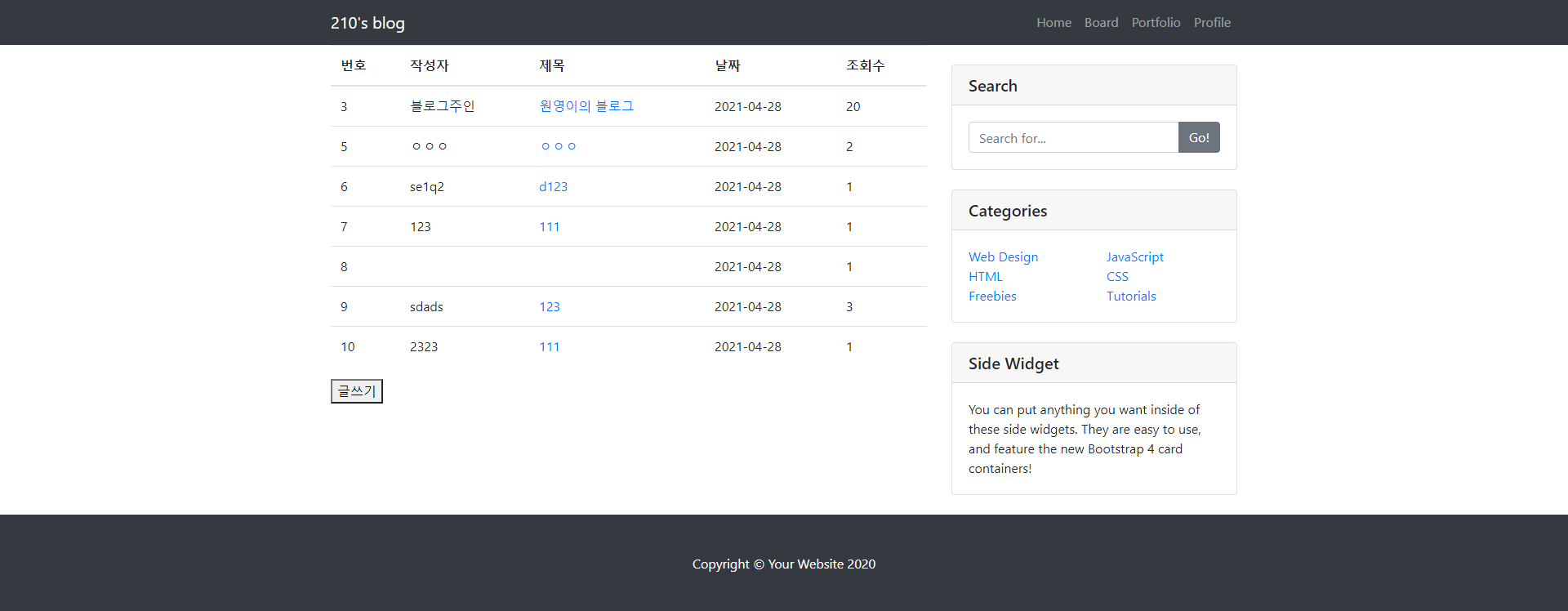Open the Profile nav item
Screen dimensions: 1568x611
[1212, 23]
